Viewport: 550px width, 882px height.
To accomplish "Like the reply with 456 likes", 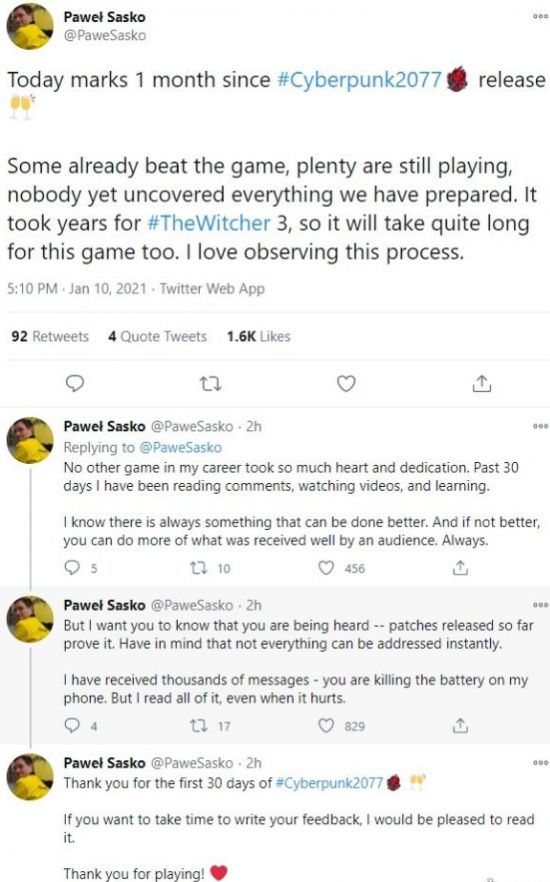I will (x=326, y=568).
